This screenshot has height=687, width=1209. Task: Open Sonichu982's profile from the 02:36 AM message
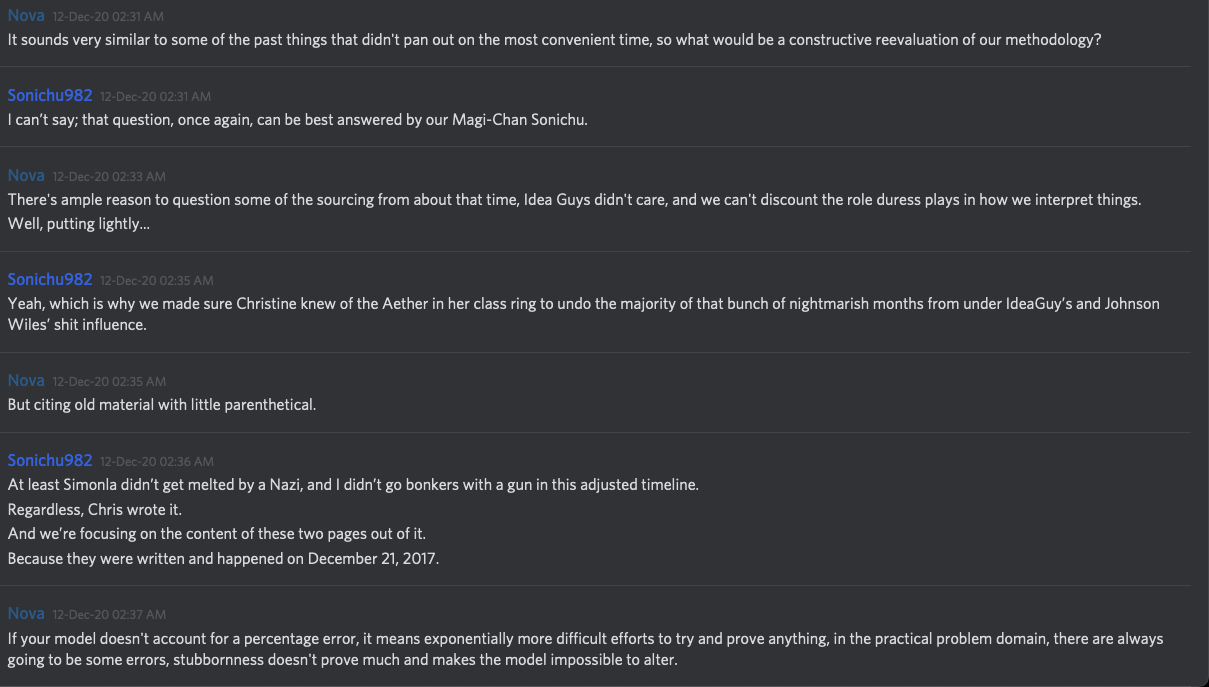tap(50, 460)
